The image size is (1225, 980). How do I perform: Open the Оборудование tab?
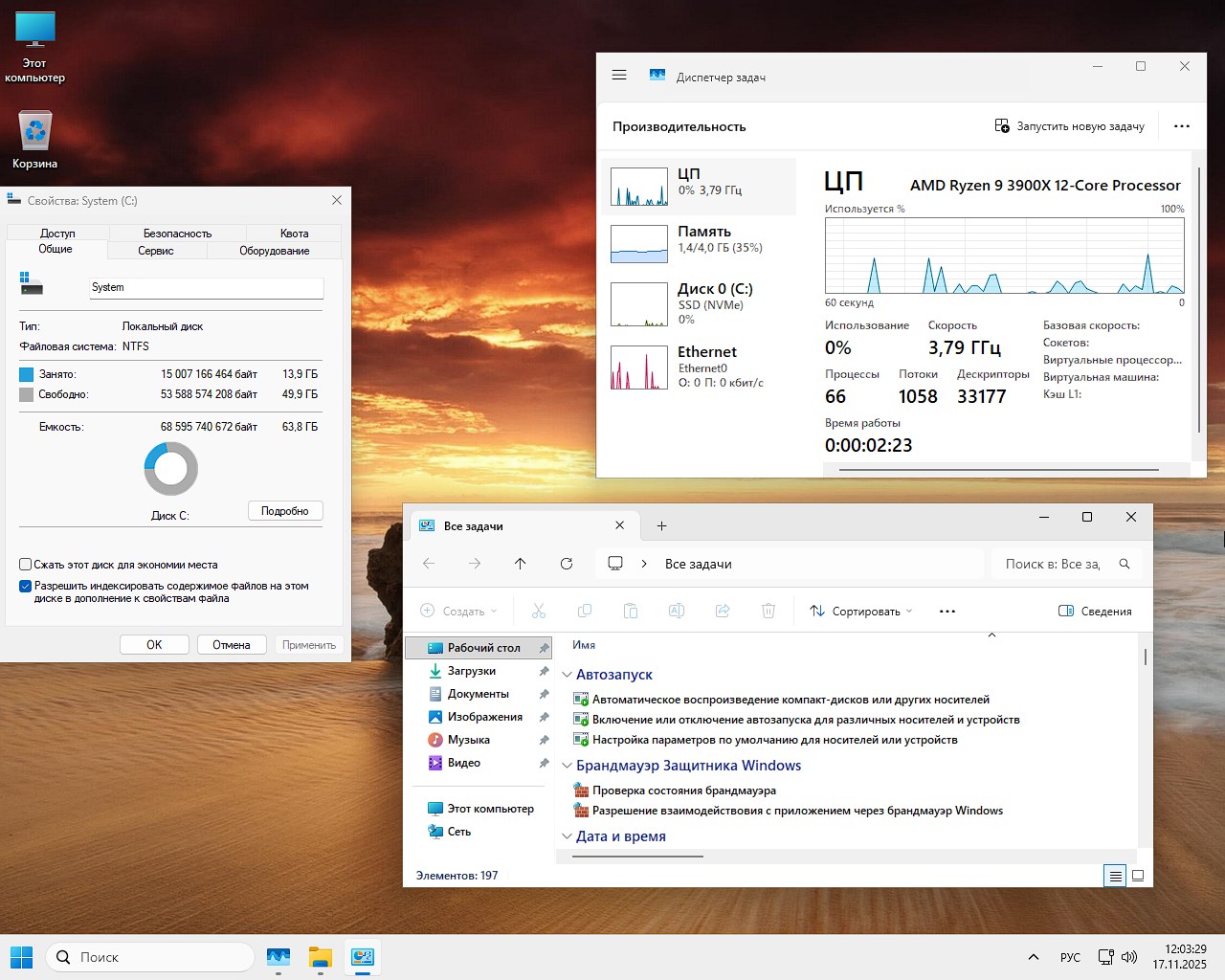click(x=274, y=251)
